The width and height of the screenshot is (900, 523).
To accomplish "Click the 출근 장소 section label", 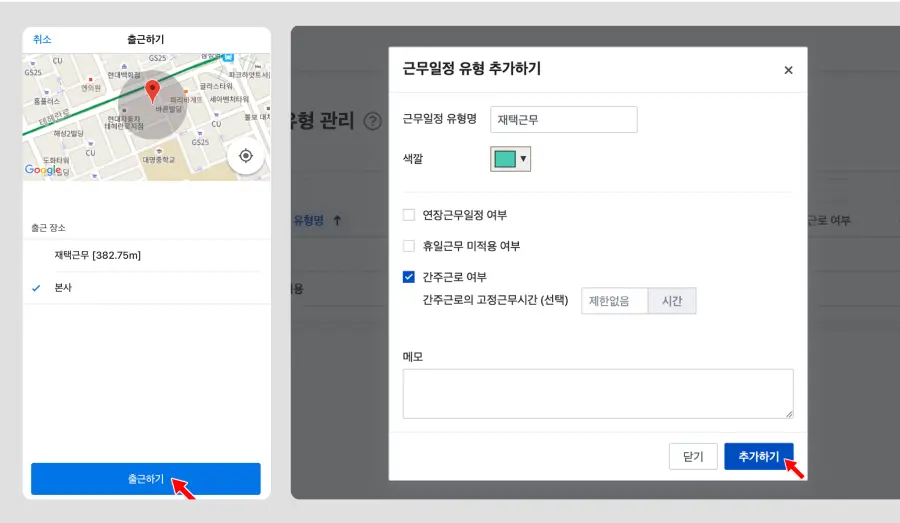I will point(48,228).
